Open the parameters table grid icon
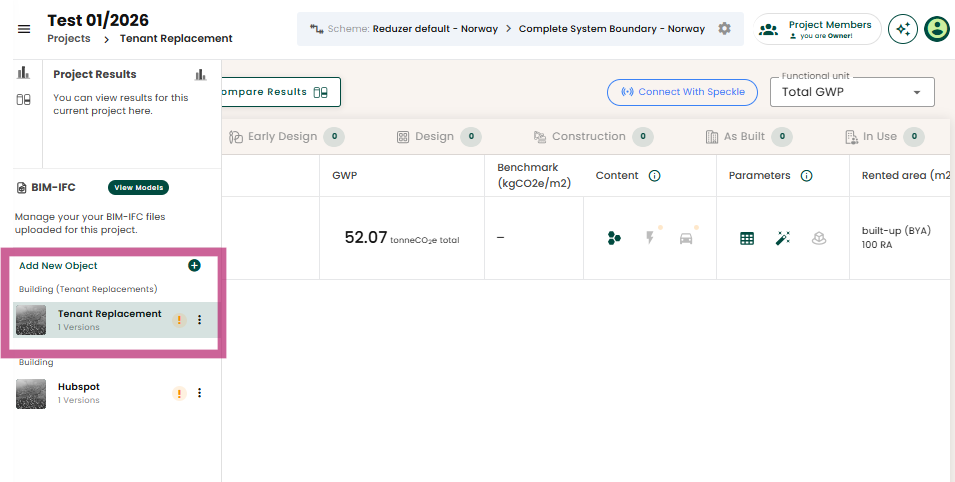955x482 pixels. tap(747, 238)
